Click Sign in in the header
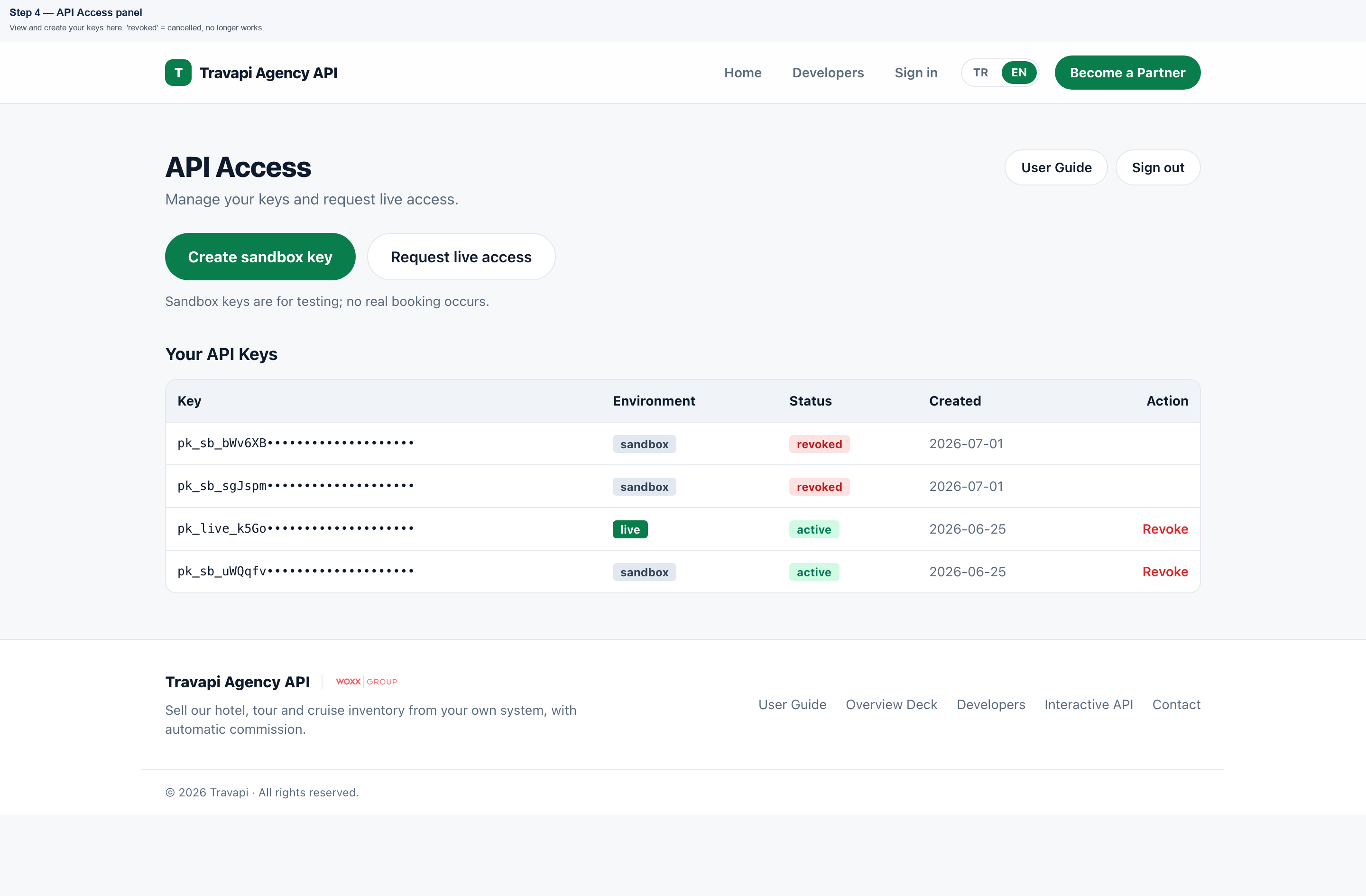This screenshot has width=1366, height=896. (x=915, y=73)
